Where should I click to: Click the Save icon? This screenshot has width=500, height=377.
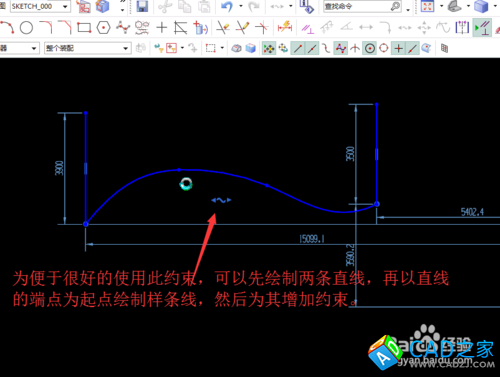(142, 6)
